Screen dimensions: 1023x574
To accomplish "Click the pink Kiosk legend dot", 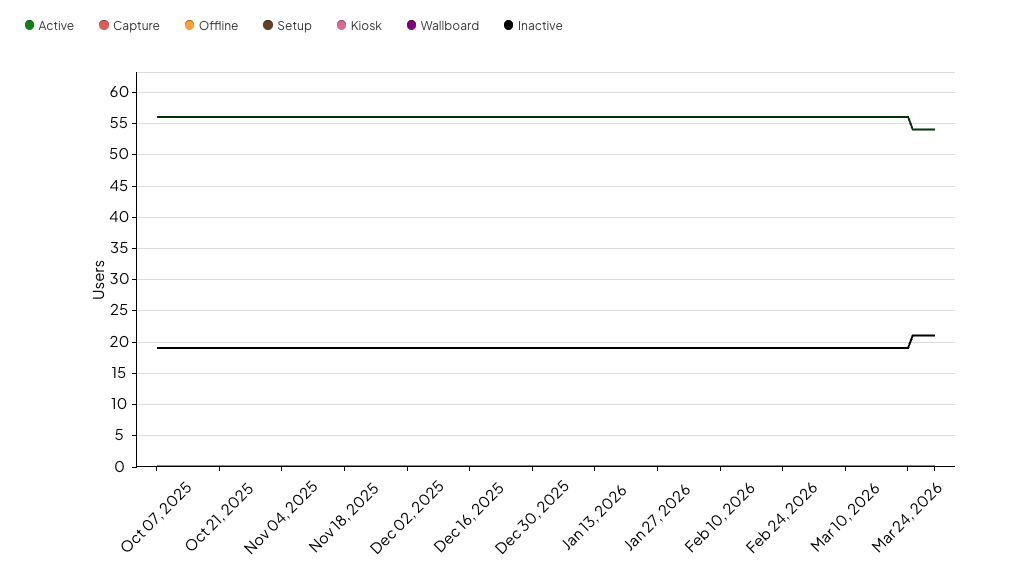I will [342, 25].
